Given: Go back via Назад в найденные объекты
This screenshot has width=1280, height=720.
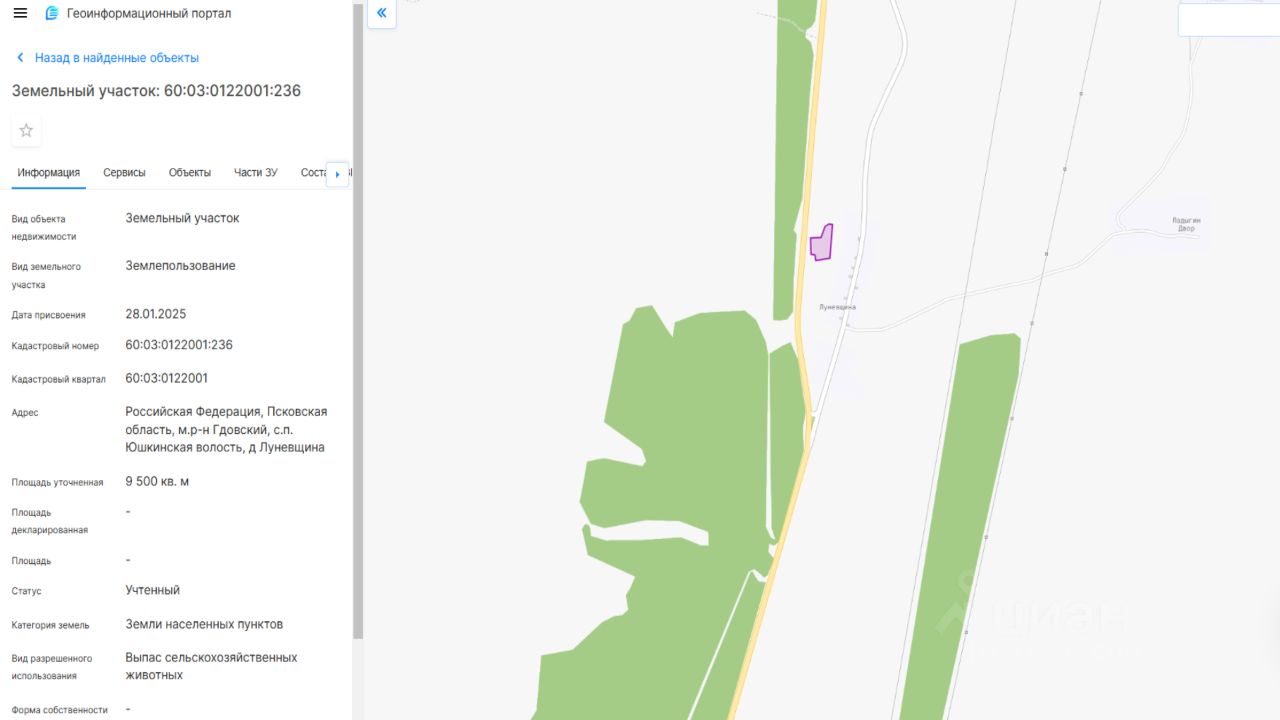Looking at the screenshot, I should 117,58.
